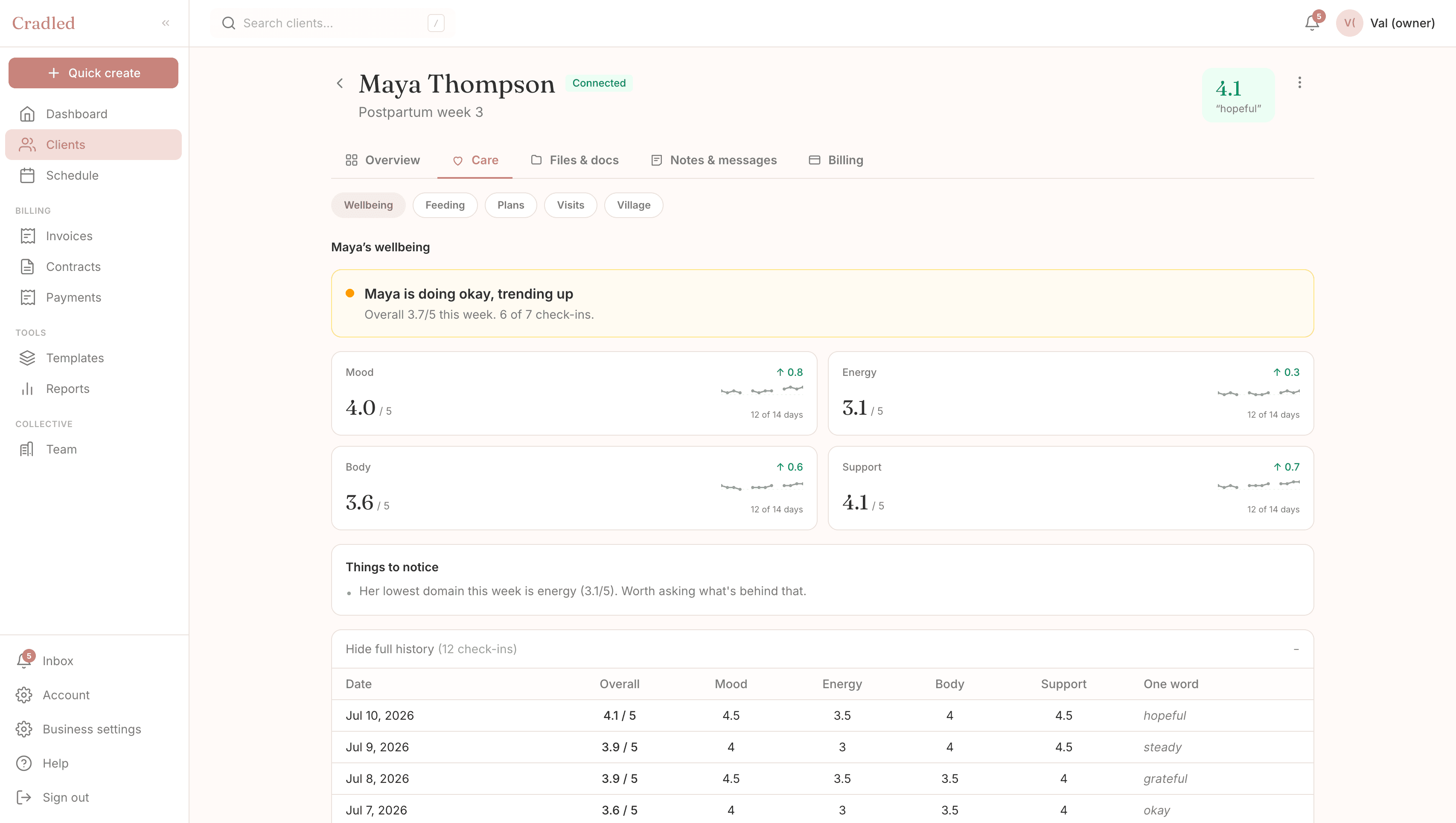Select the Village filter pill
1456x823 pixels.
point(634,205)
